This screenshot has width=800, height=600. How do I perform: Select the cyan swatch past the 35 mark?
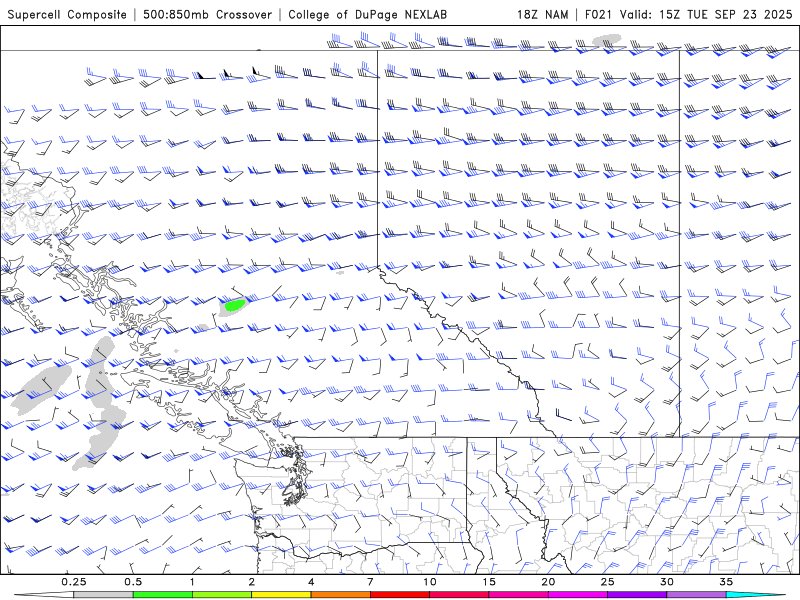(x=755, y=595)
